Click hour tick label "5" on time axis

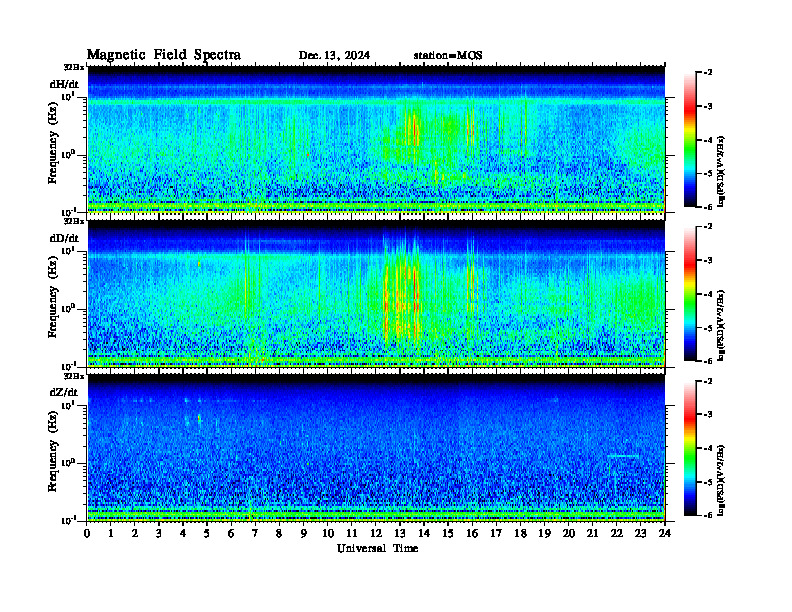(x=207, y=533)
